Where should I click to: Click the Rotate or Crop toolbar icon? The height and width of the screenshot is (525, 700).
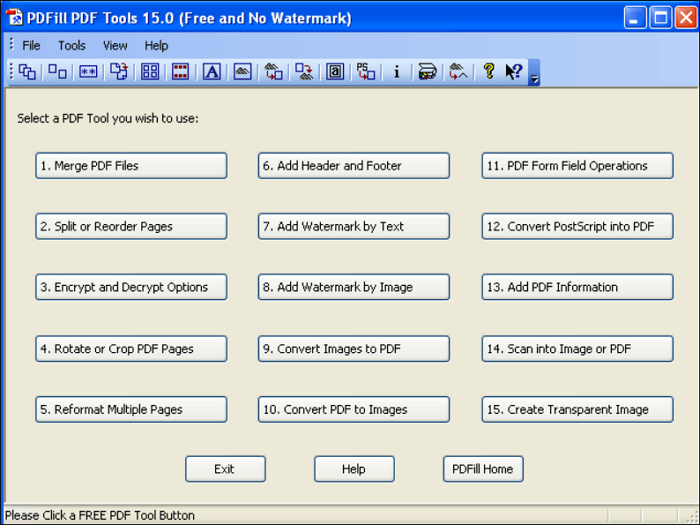[x=119, y=71]
